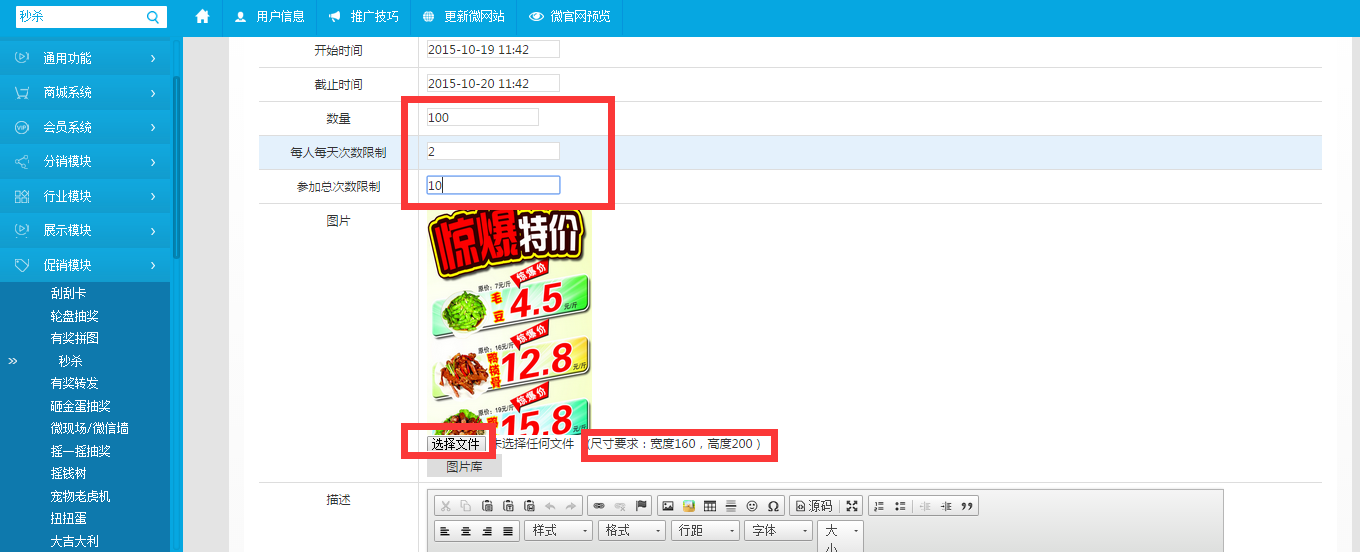The width and height of the screenshot is (1360, 552).
Task: Open the 行距 line spacing dropdown
Action: pos(706,531)
